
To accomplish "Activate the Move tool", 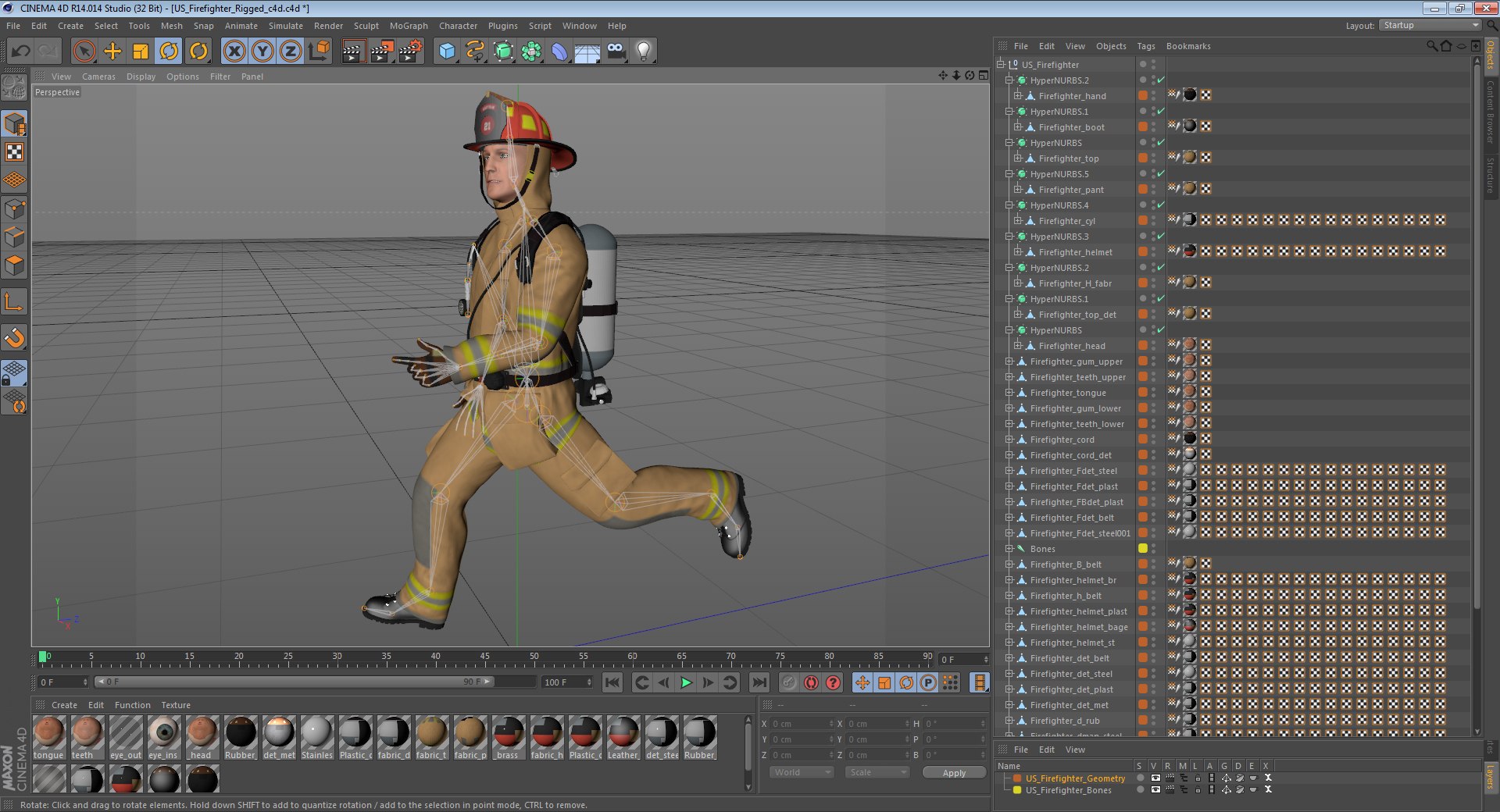I will click(112, 52).
